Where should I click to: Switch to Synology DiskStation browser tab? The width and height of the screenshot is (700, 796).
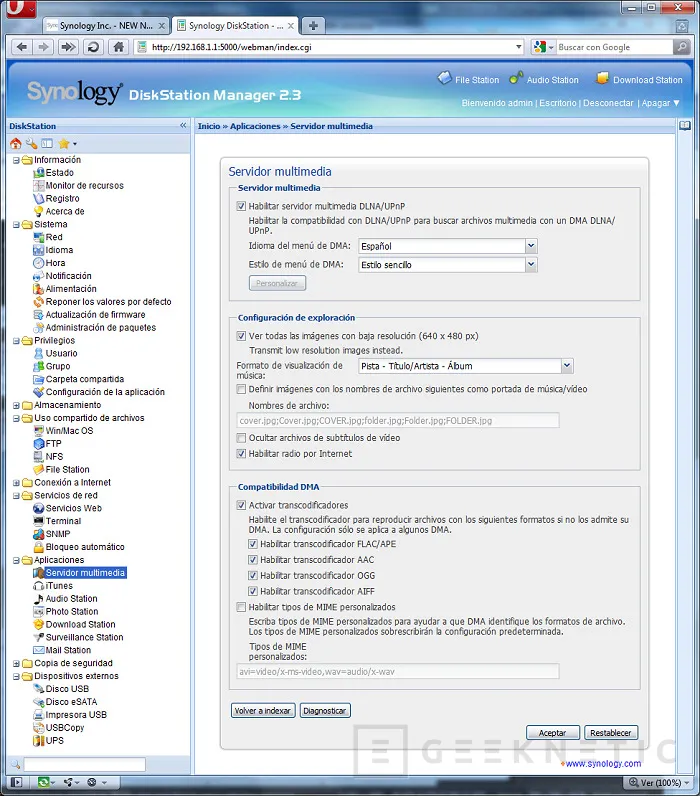tap(235, 25)
